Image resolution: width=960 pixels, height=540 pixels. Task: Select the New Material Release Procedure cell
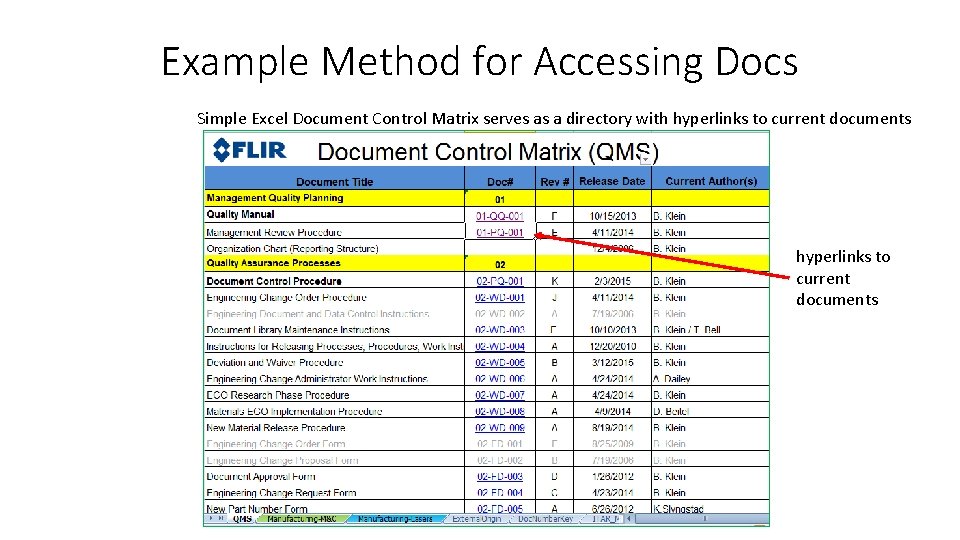point(334,427)
